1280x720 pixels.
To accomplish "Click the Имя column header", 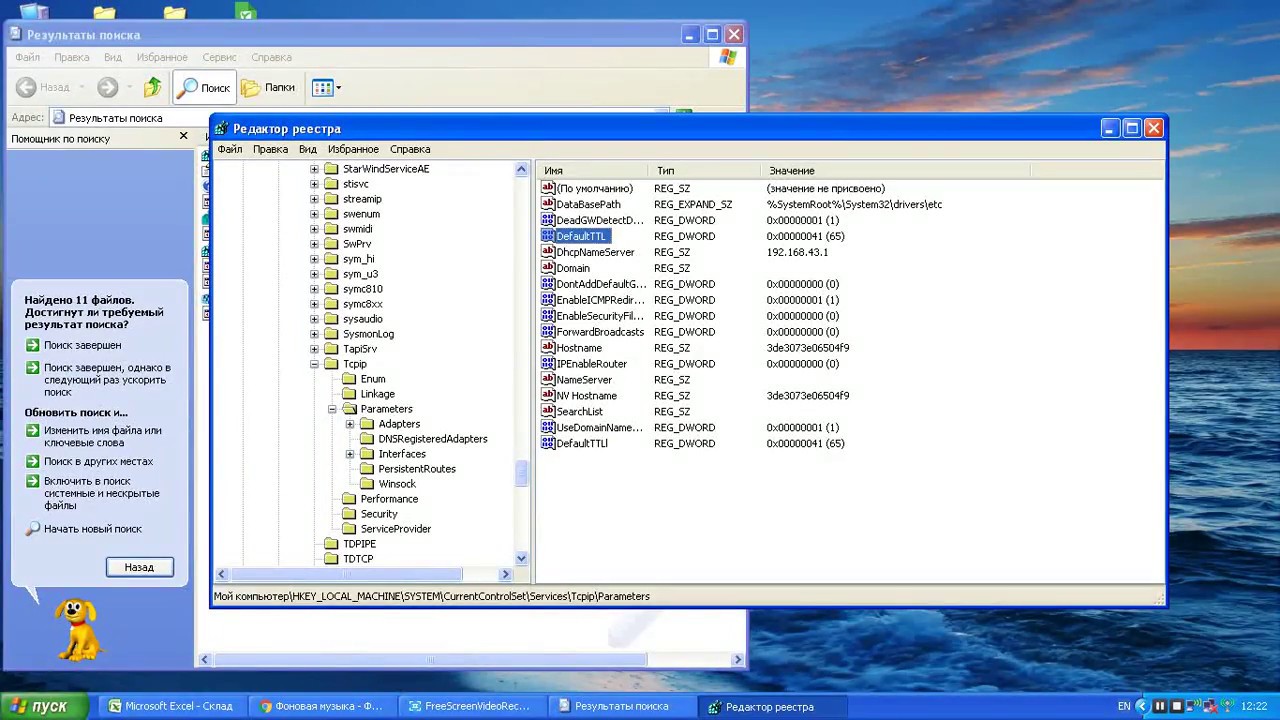I will point(593,171).
